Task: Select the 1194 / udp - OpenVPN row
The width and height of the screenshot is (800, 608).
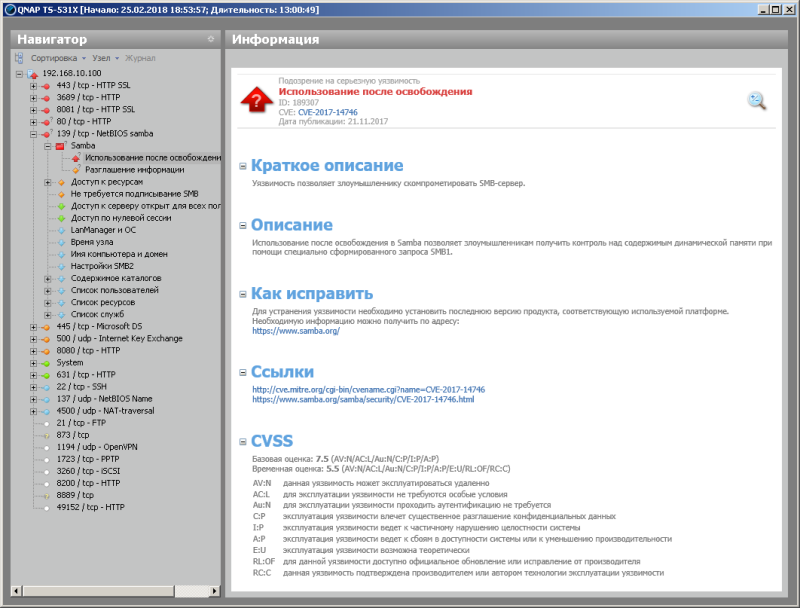Action: (x=97, y=447)
